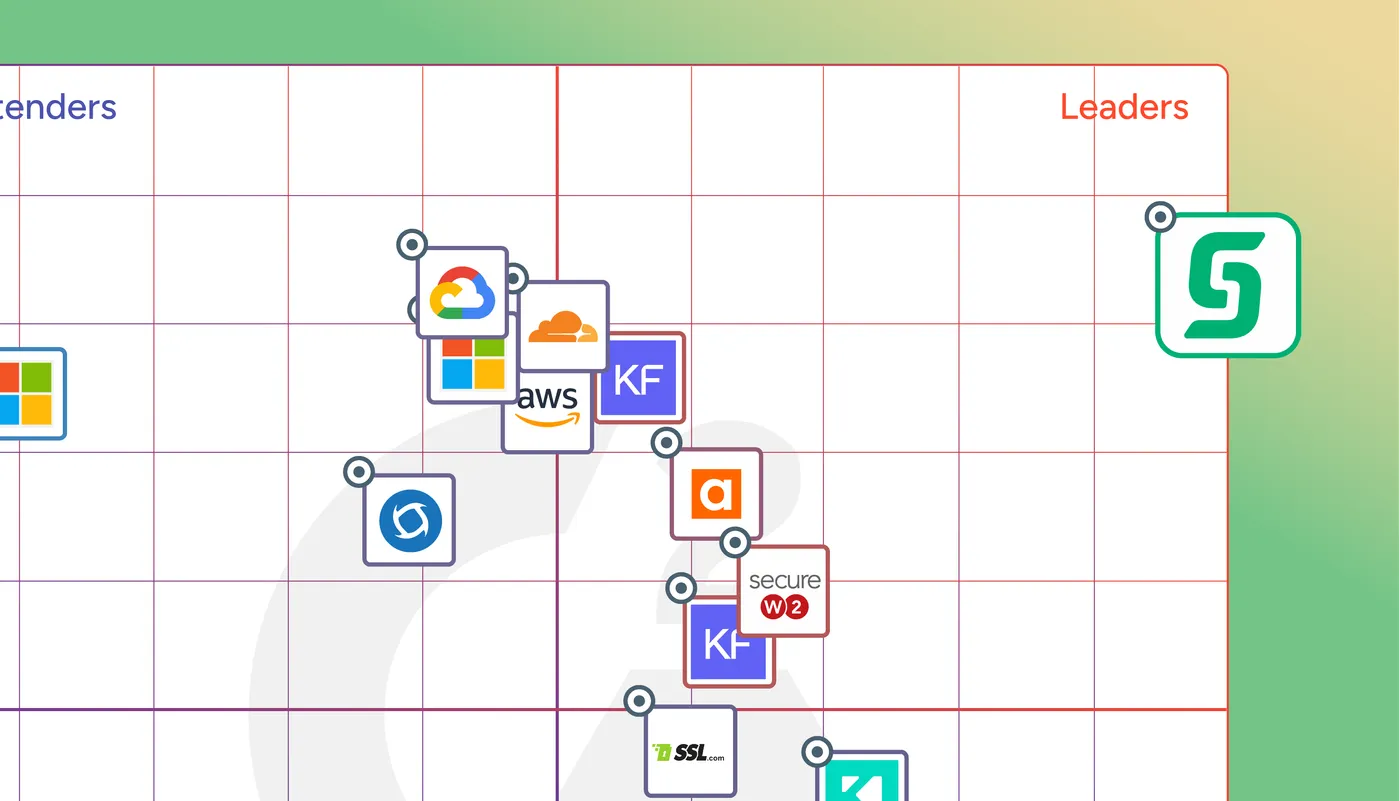1400x801 pixels.
Task: Click the Contenders quadrant label
Action: click(x=58, y=107)
